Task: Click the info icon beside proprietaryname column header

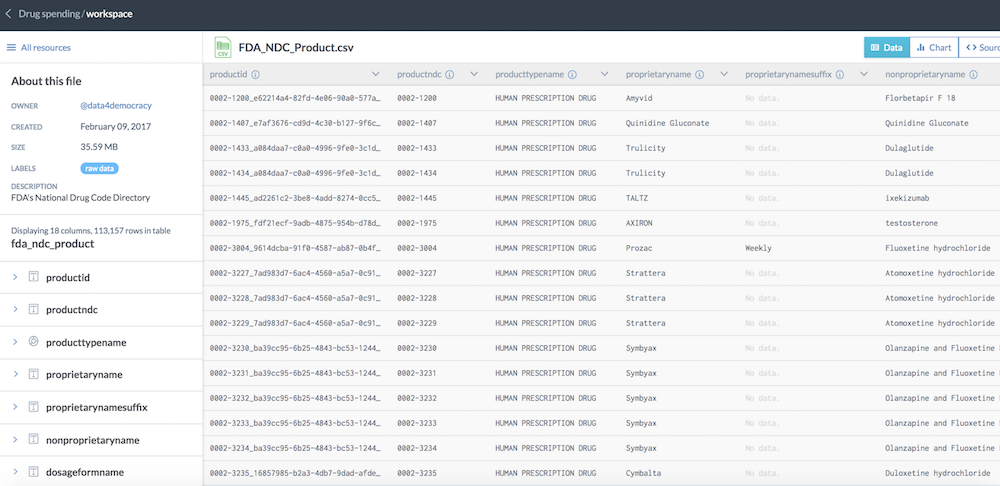Action: [x=698, y=75]
